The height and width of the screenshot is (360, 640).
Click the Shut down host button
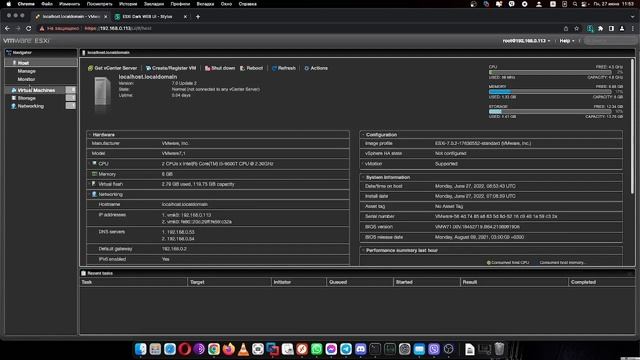pyautogui.click(x=220, y=68)
